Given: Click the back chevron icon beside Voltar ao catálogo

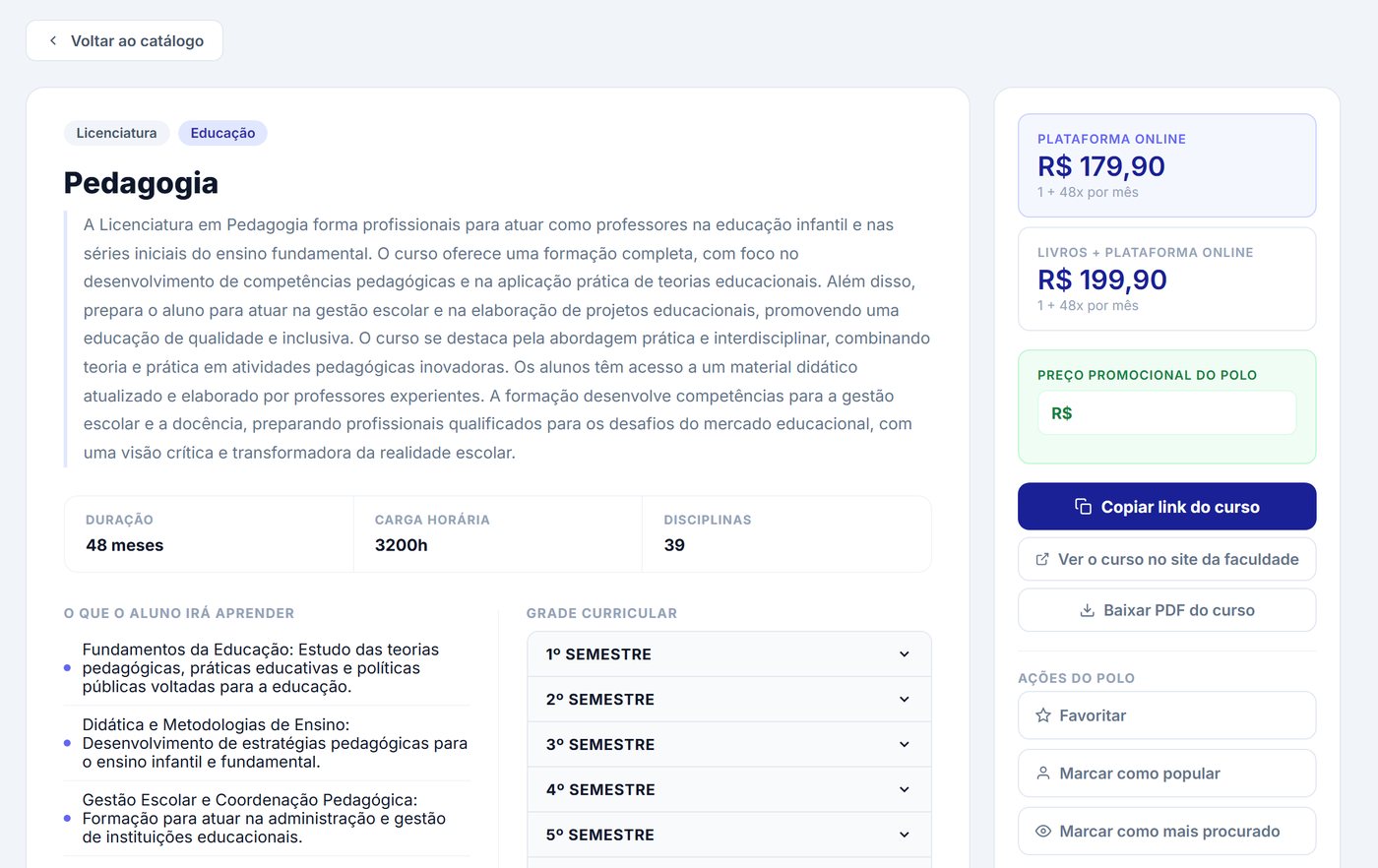Looking at the screenshot, I should click(53, 40).
